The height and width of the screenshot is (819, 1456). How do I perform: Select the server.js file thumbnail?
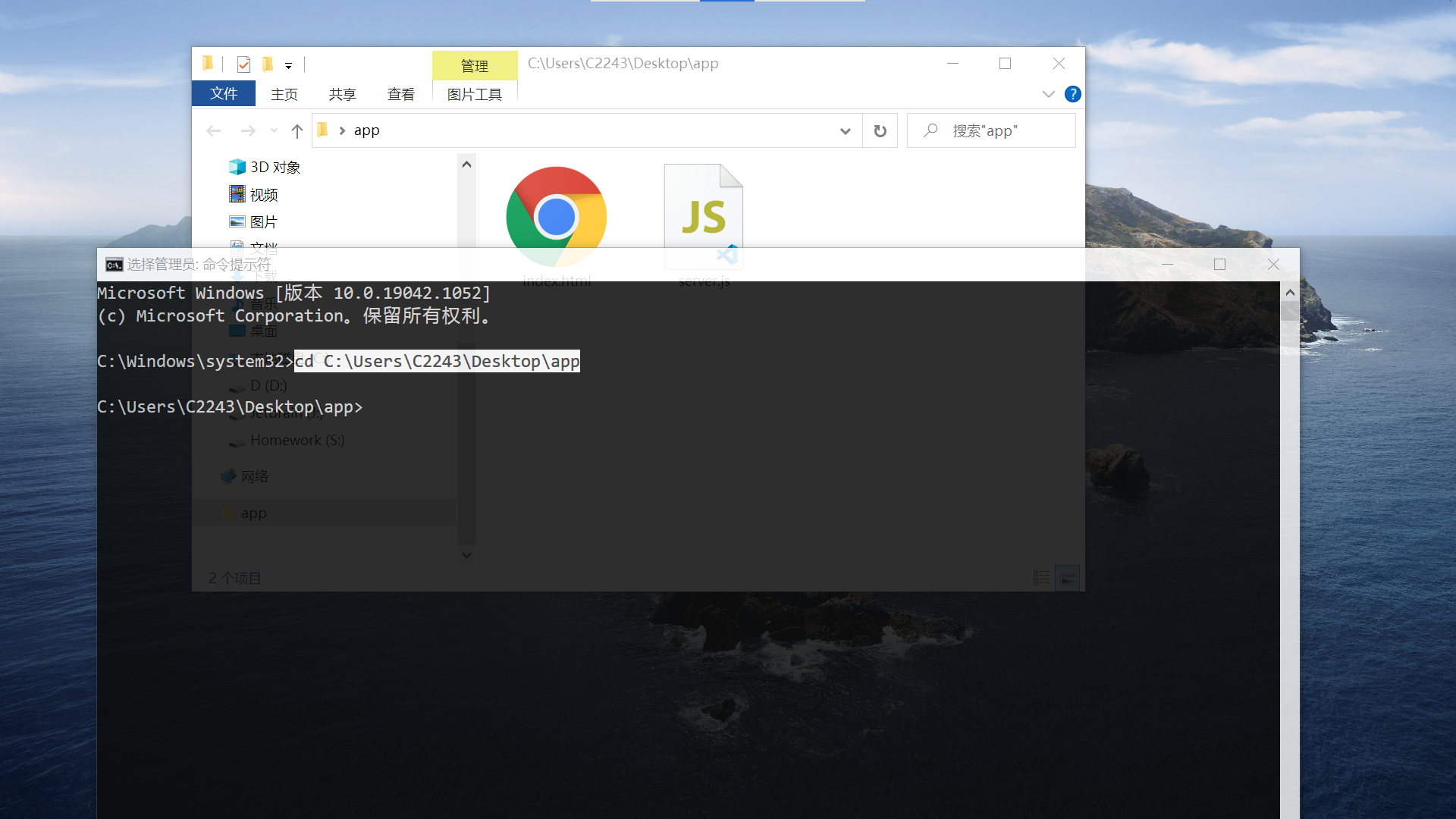[x=704, y=216]
